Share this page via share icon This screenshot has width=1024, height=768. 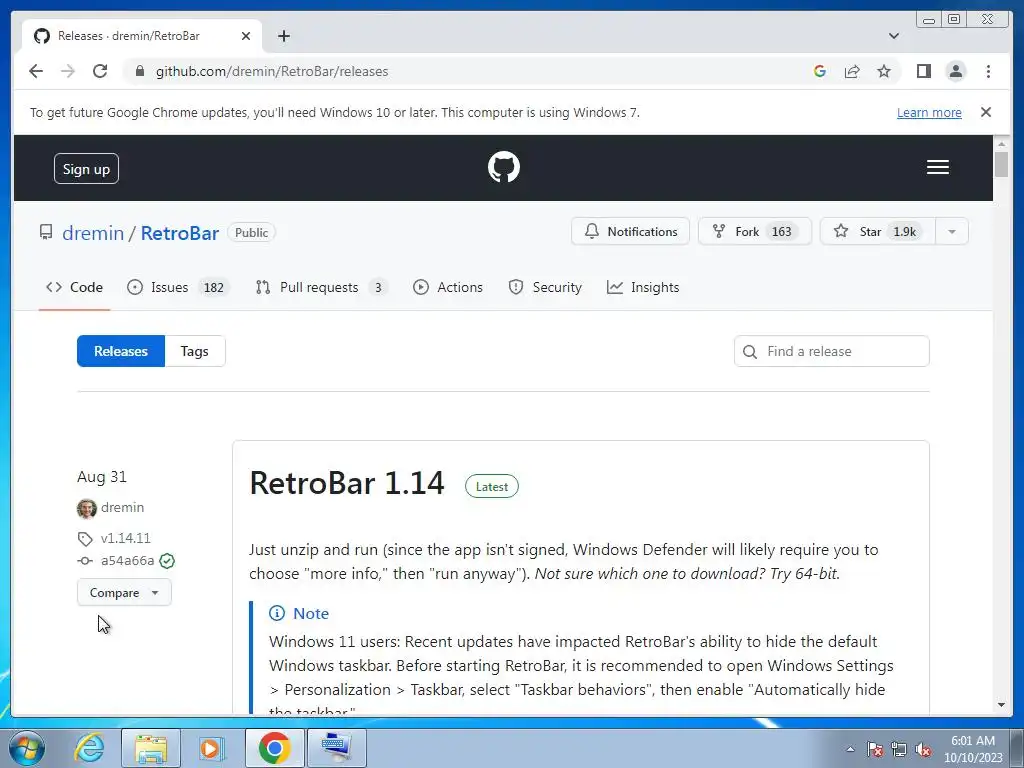tap(852, 71)
